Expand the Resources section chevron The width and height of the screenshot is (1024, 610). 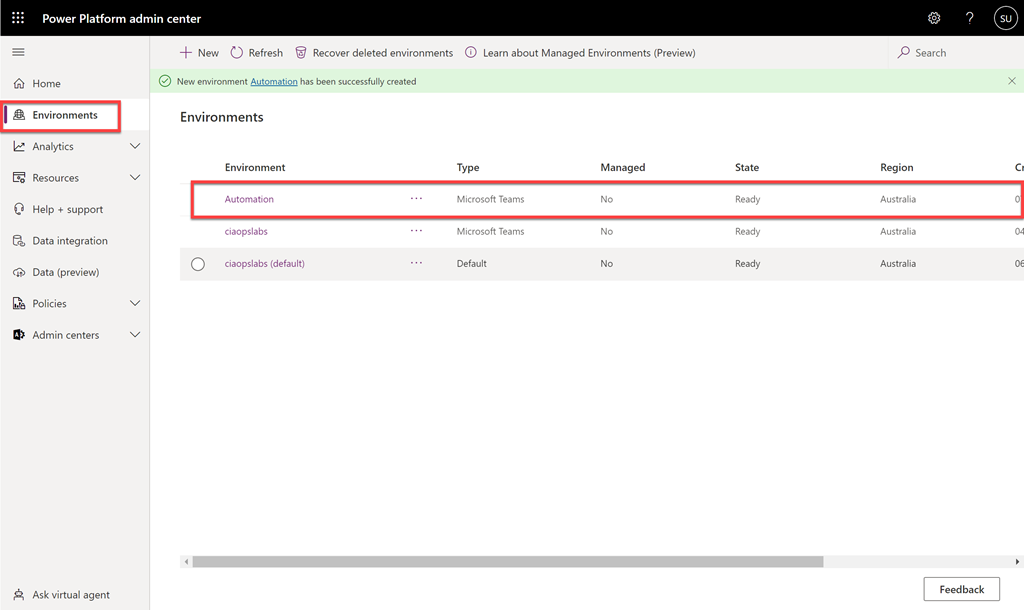pyautogui.click(x=135, y=178)
